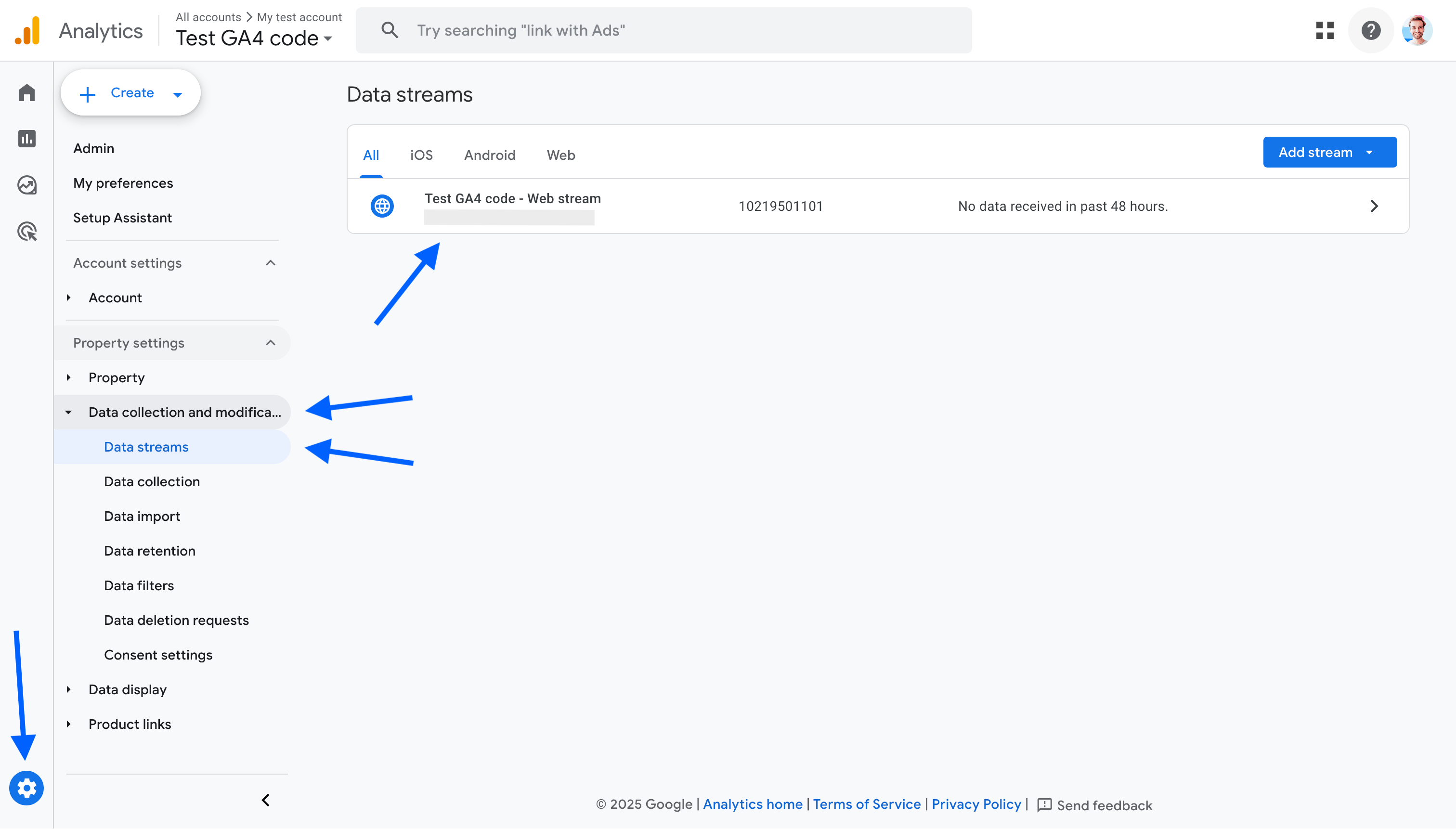Click the Send feedback icon
This screenshot has height=829, width=1456.
coord(1044,804)
